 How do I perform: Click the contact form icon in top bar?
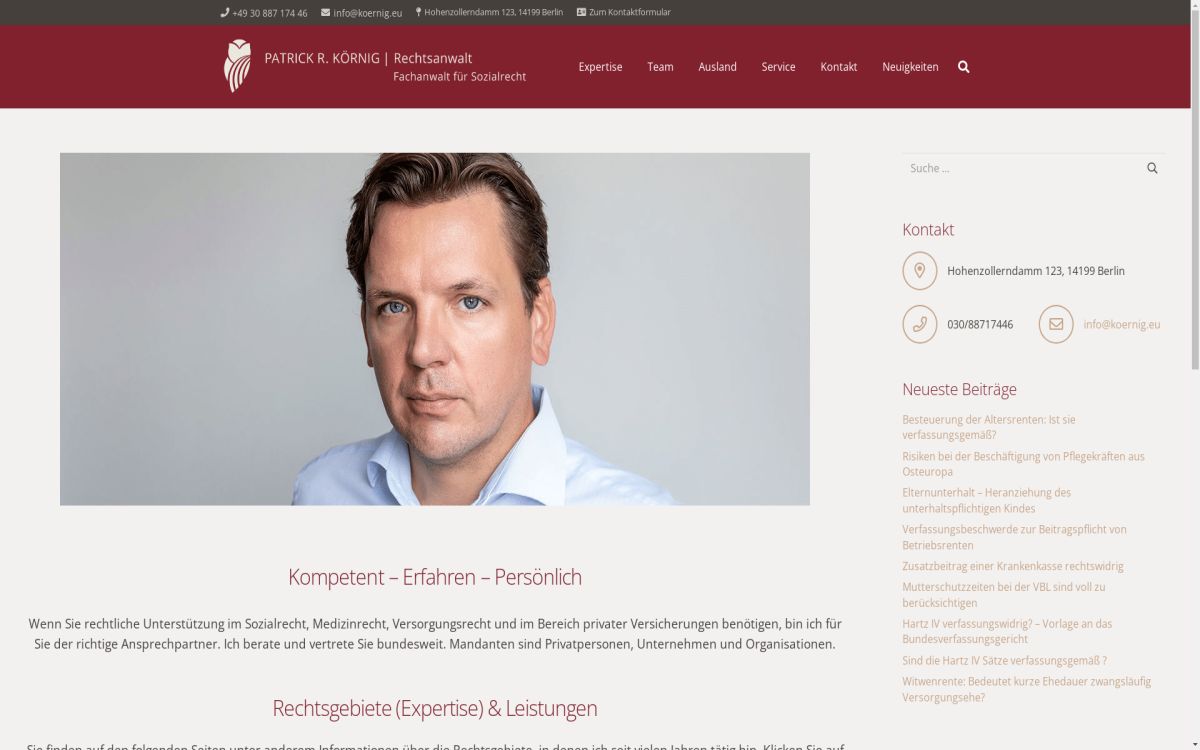pos(581,13)
